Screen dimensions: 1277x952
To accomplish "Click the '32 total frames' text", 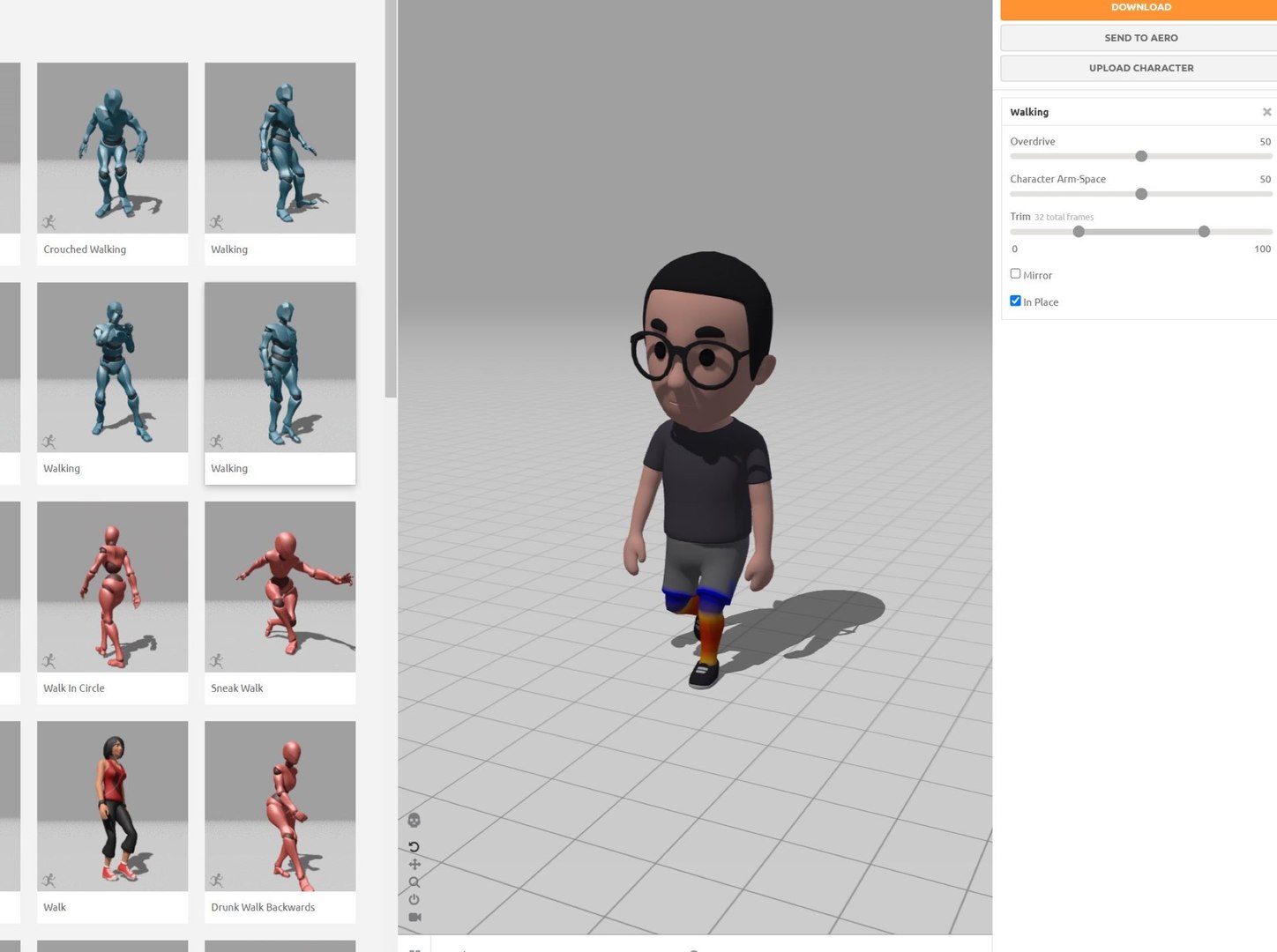I will click(1064, 217).
